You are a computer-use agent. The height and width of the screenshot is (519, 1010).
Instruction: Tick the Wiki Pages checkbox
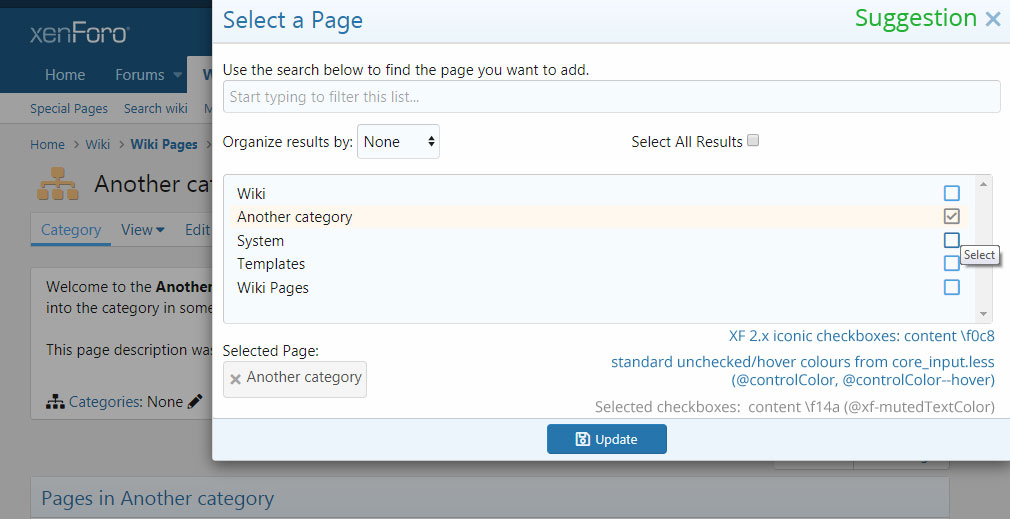tap(951, 287)
